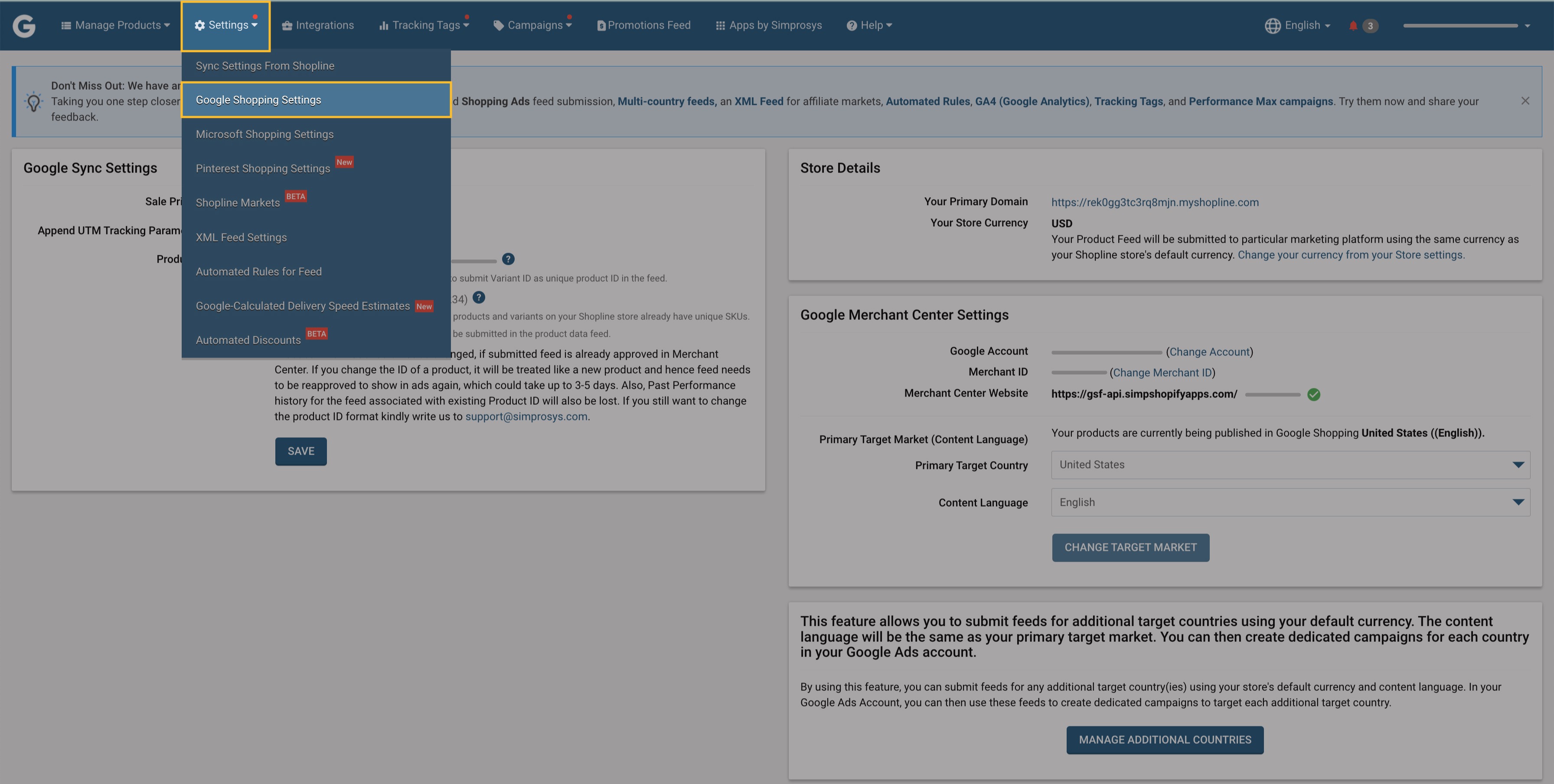Expand the Tracking Tags menu

(424, 25)
